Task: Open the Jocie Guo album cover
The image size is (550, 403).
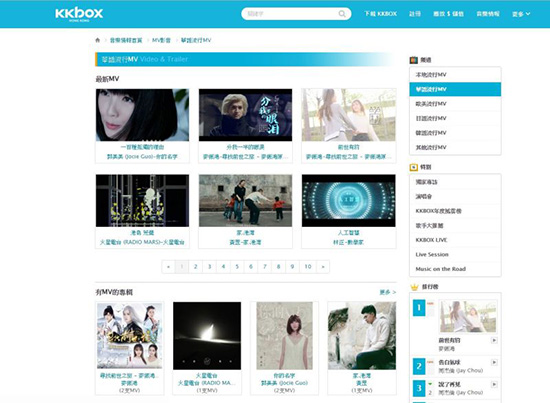Action: pos(284,336)
